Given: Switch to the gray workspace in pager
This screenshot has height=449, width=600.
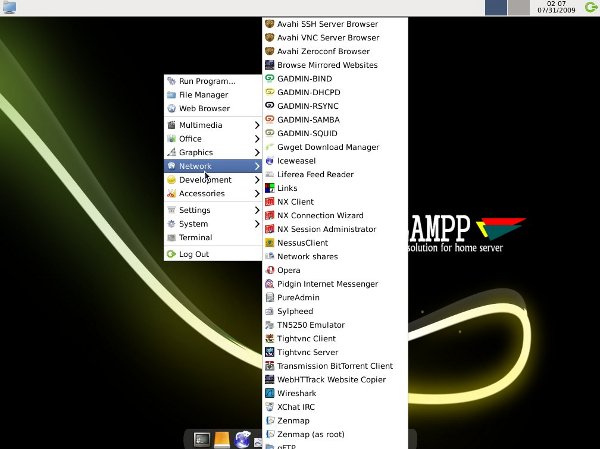Looking at the screenshot, I should pyautogui.click(x=518, y=7).
